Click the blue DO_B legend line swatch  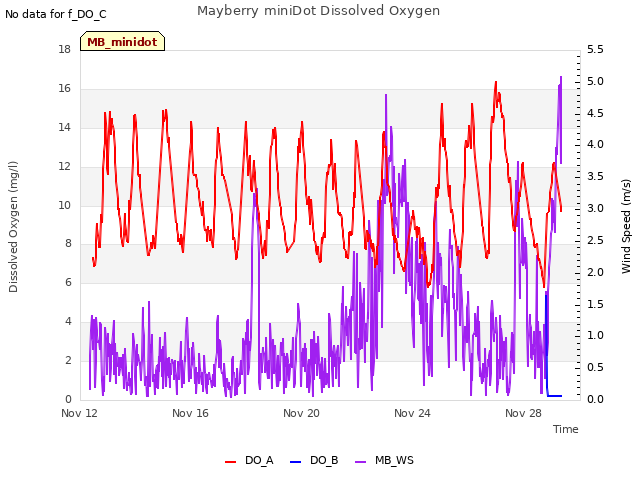point(295,462)
